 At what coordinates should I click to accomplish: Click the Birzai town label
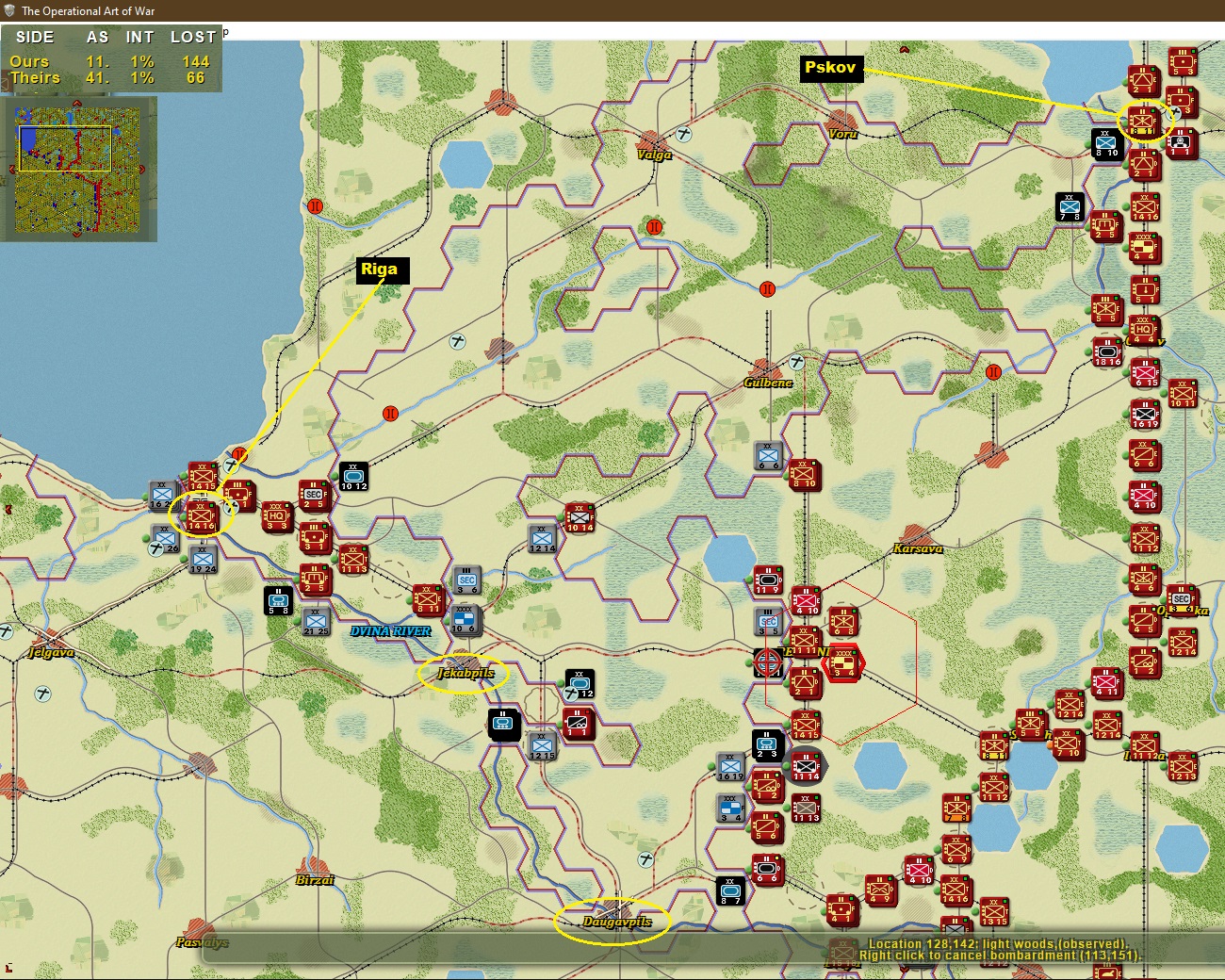(x=315, y=880)
